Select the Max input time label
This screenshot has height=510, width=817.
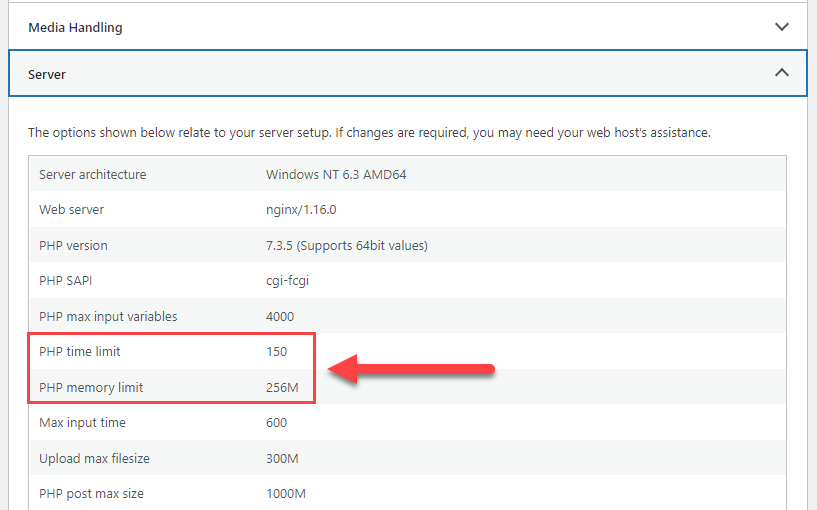click(x=82, y=422)
